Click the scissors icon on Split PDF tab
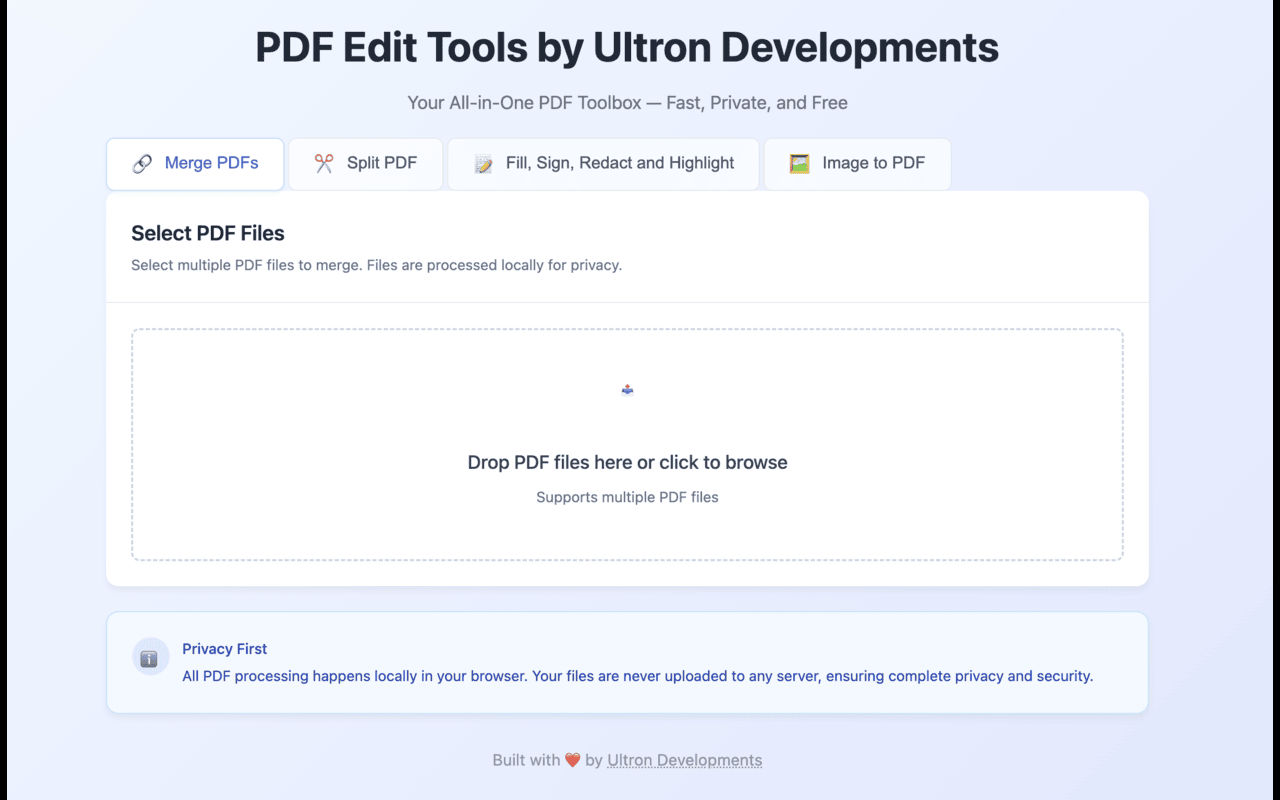The height and width of the screenshot is (800, 1280). pos(324,164)
